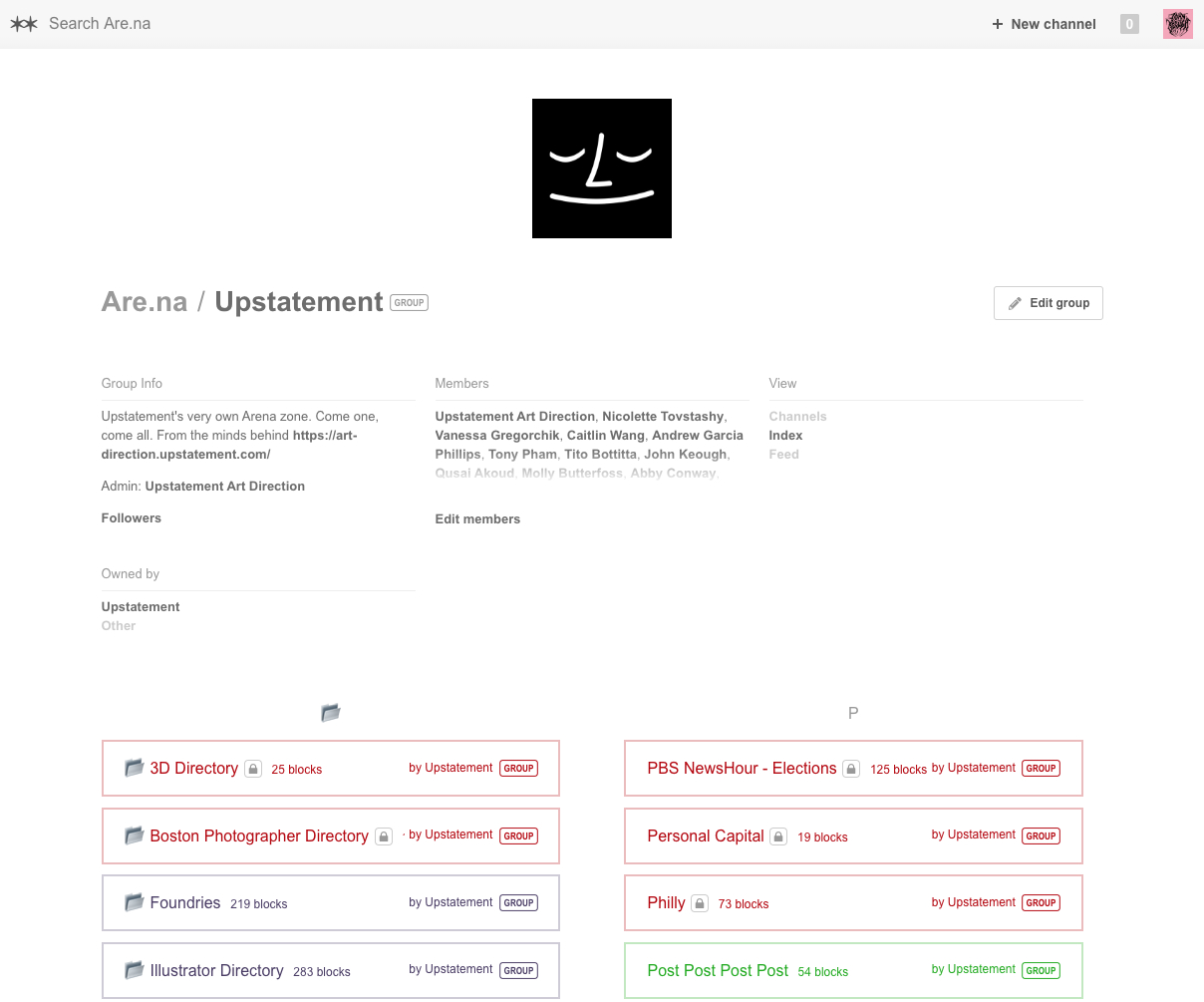Click folder icon beside Illustrator Directory

click(x=134, y=970)
